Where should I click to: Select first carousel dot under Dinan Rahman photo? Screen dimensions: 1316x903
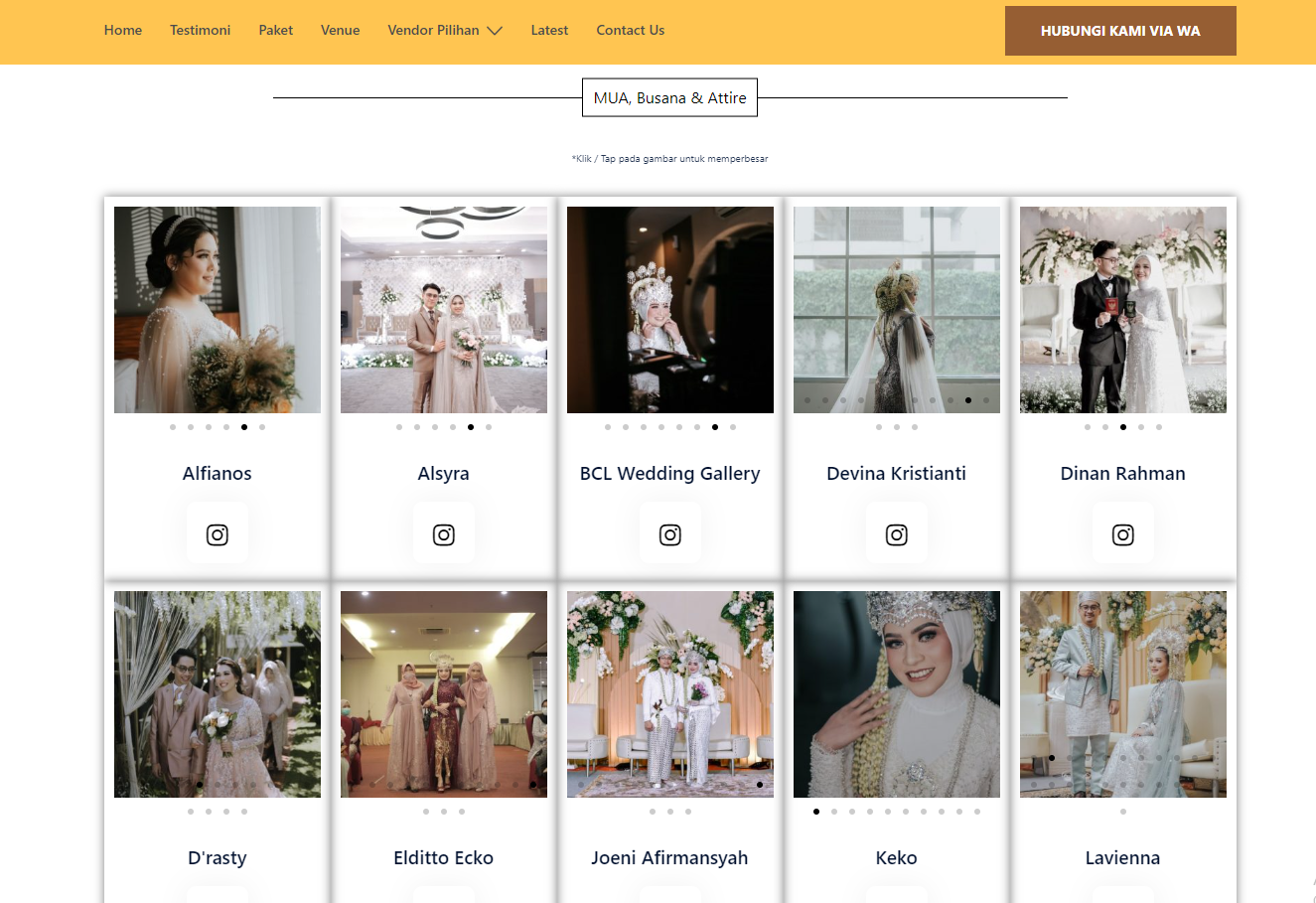coord(1088,427)
